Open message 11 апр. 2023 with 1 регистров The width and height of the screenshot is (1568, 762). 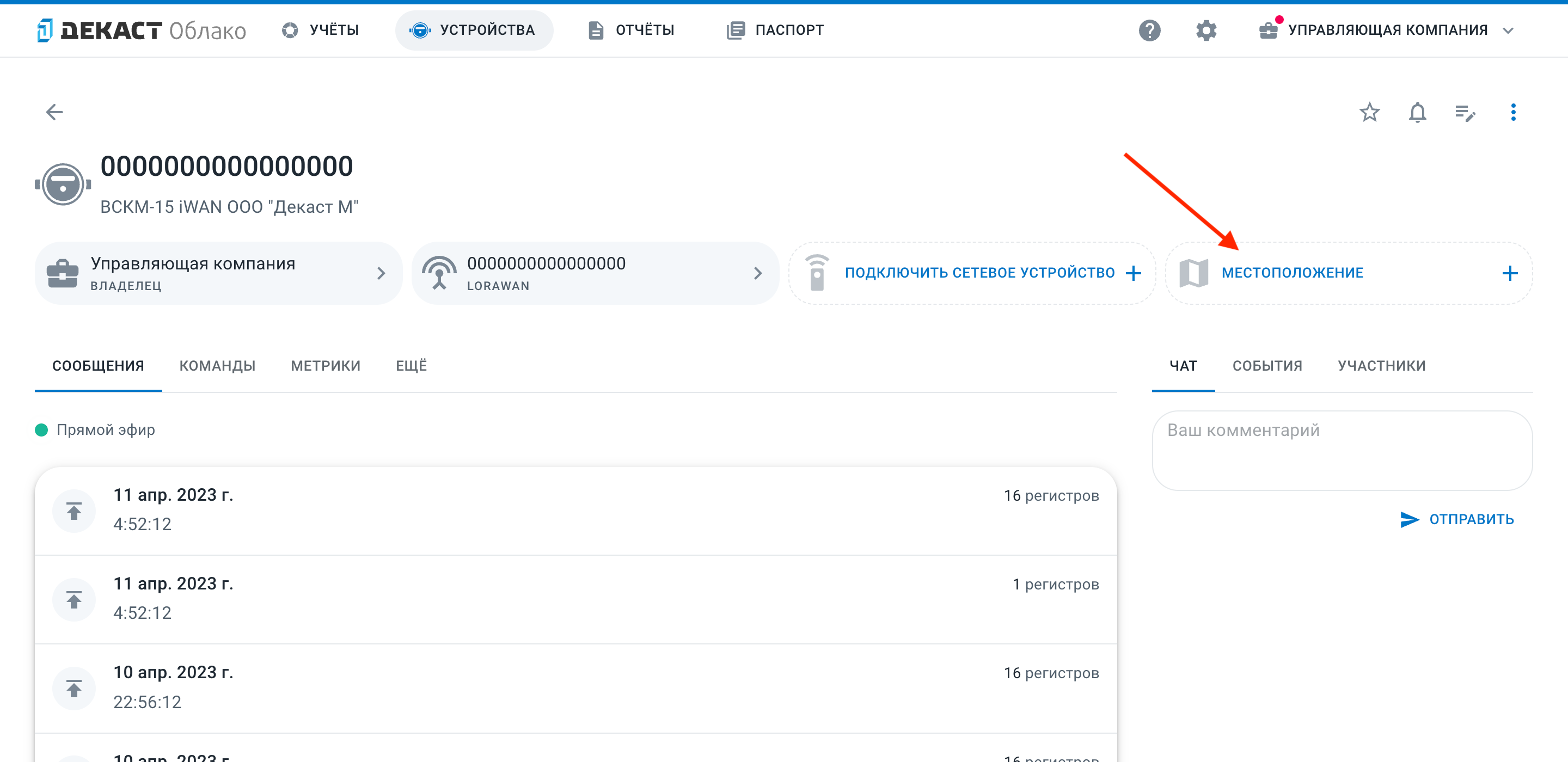576,599
